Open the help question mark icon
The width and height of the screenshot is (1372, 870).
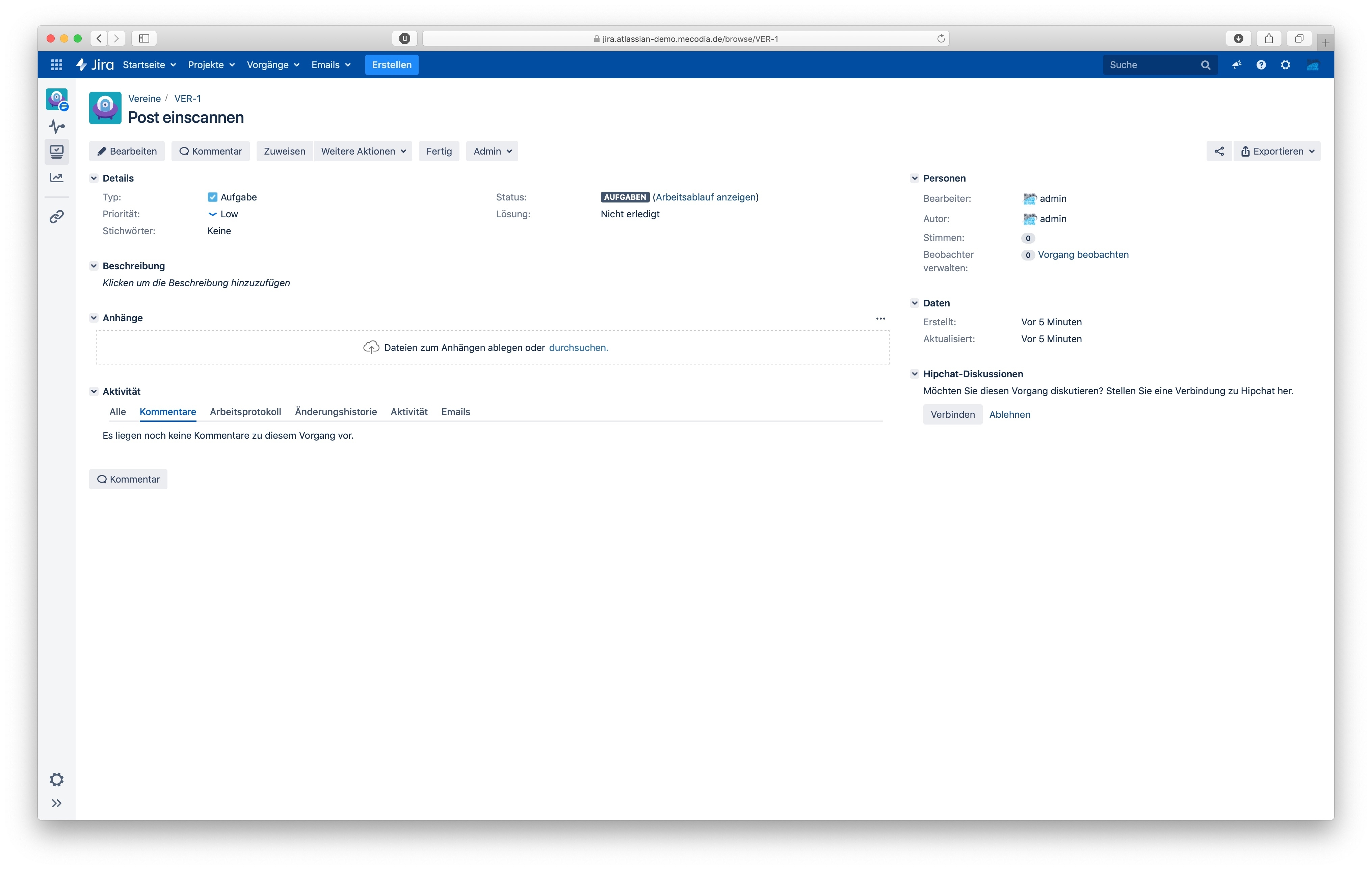click(x=1261, y=65)
